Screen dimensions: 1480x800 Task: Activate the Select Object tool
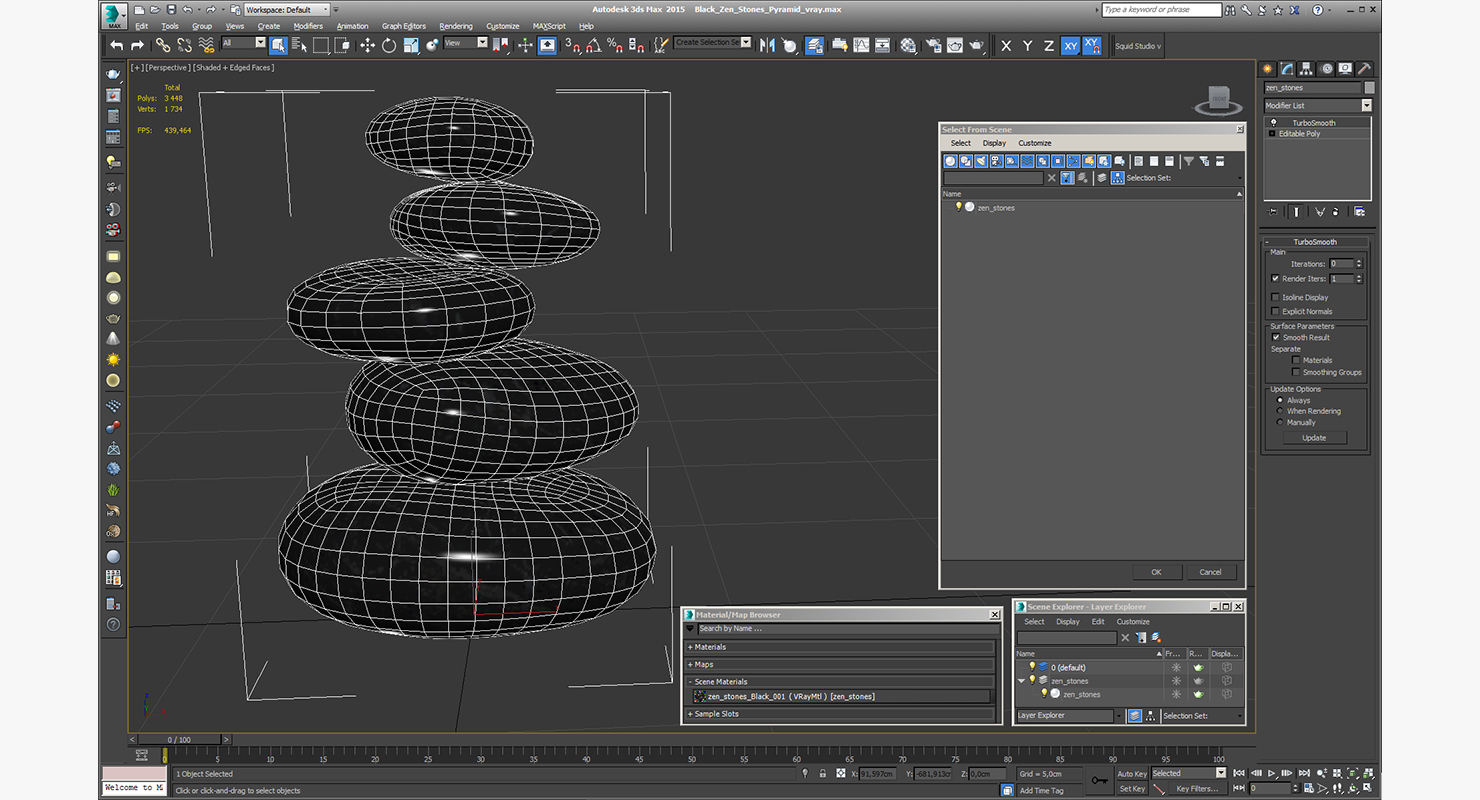click(x=278, y=45)
